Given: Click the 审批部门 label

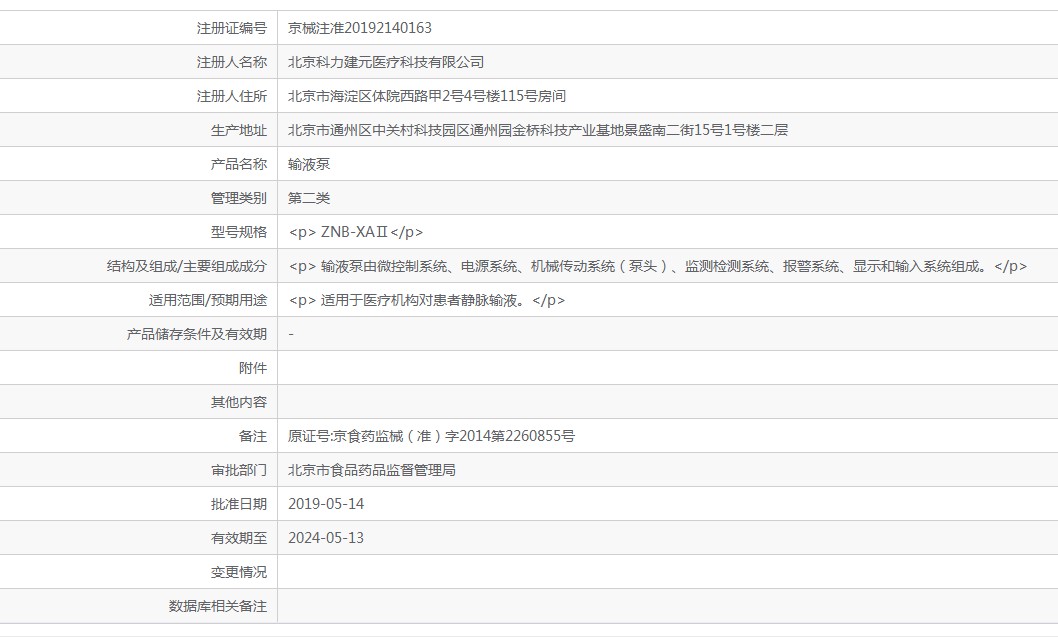Looking at the screenshot, I should coord(239,470).
